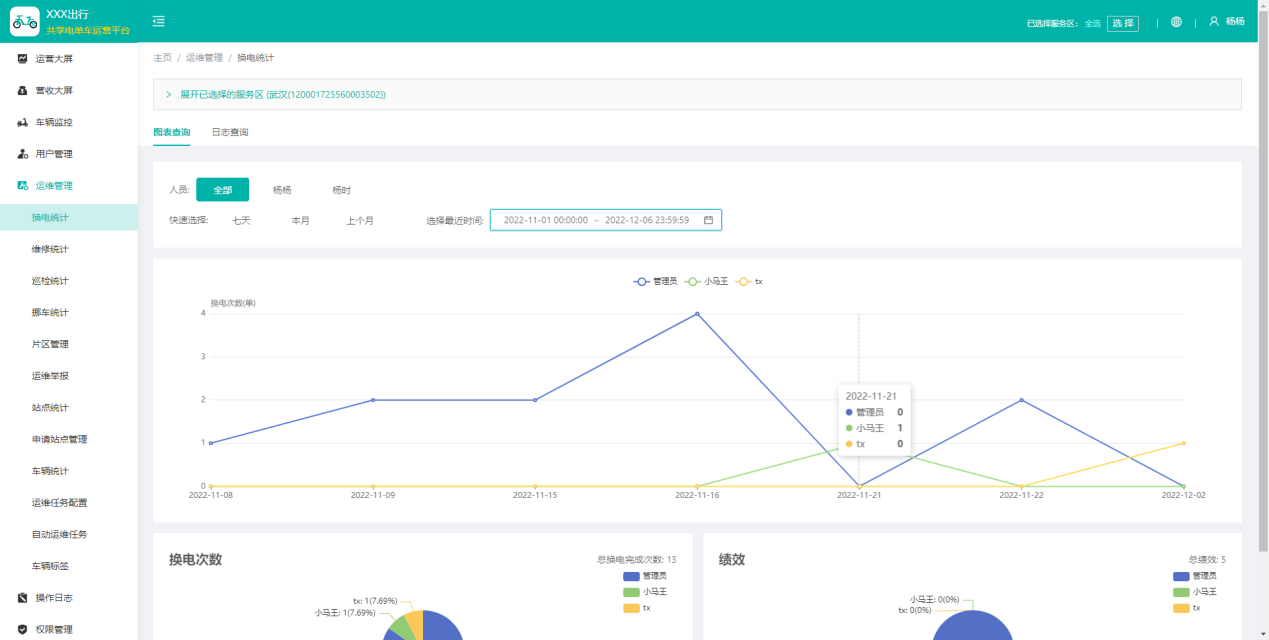The width and height of the screenshot is (1269, 640).
Task: Open user profile icon next to 杨杨
Action: pos(1214,21)
